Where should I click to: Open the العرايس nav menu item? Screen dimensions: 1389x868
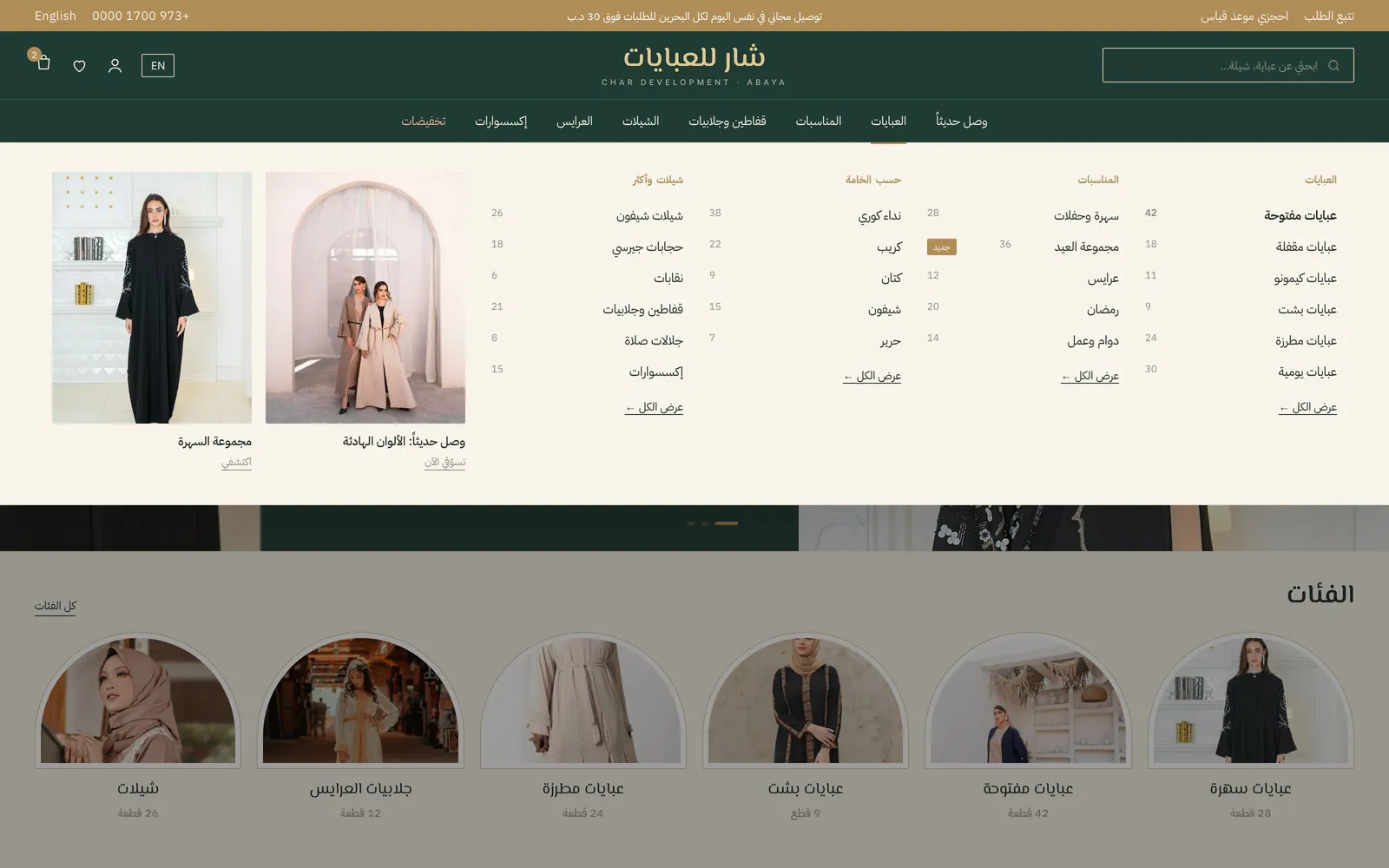pyautogui.click(x=575, y=121)
